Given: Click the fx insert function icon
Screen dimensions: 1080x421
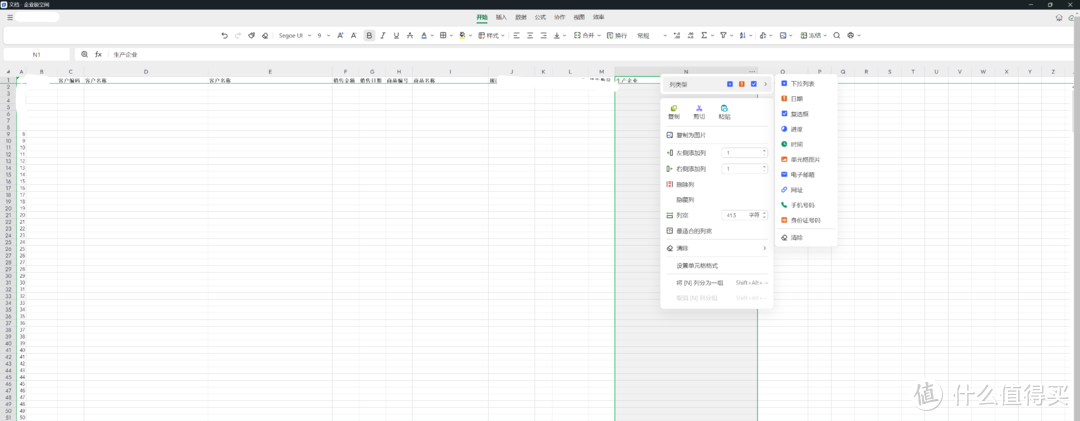Looking at the screenshot, I should (x=98, y=54).
